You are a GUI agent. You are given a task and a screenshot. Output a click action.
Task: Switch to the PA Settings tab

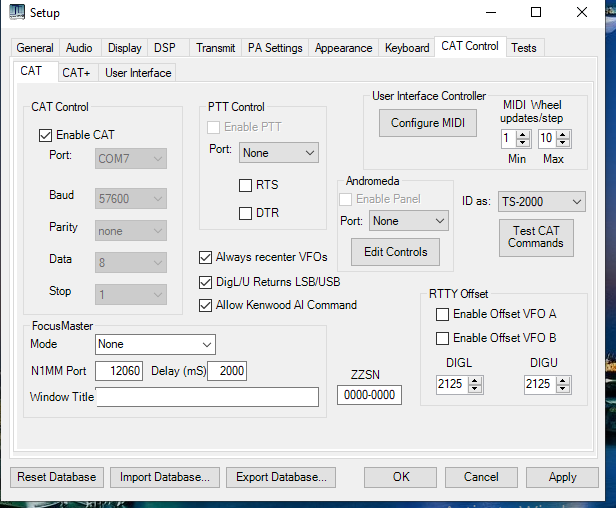tap(275, 48)
